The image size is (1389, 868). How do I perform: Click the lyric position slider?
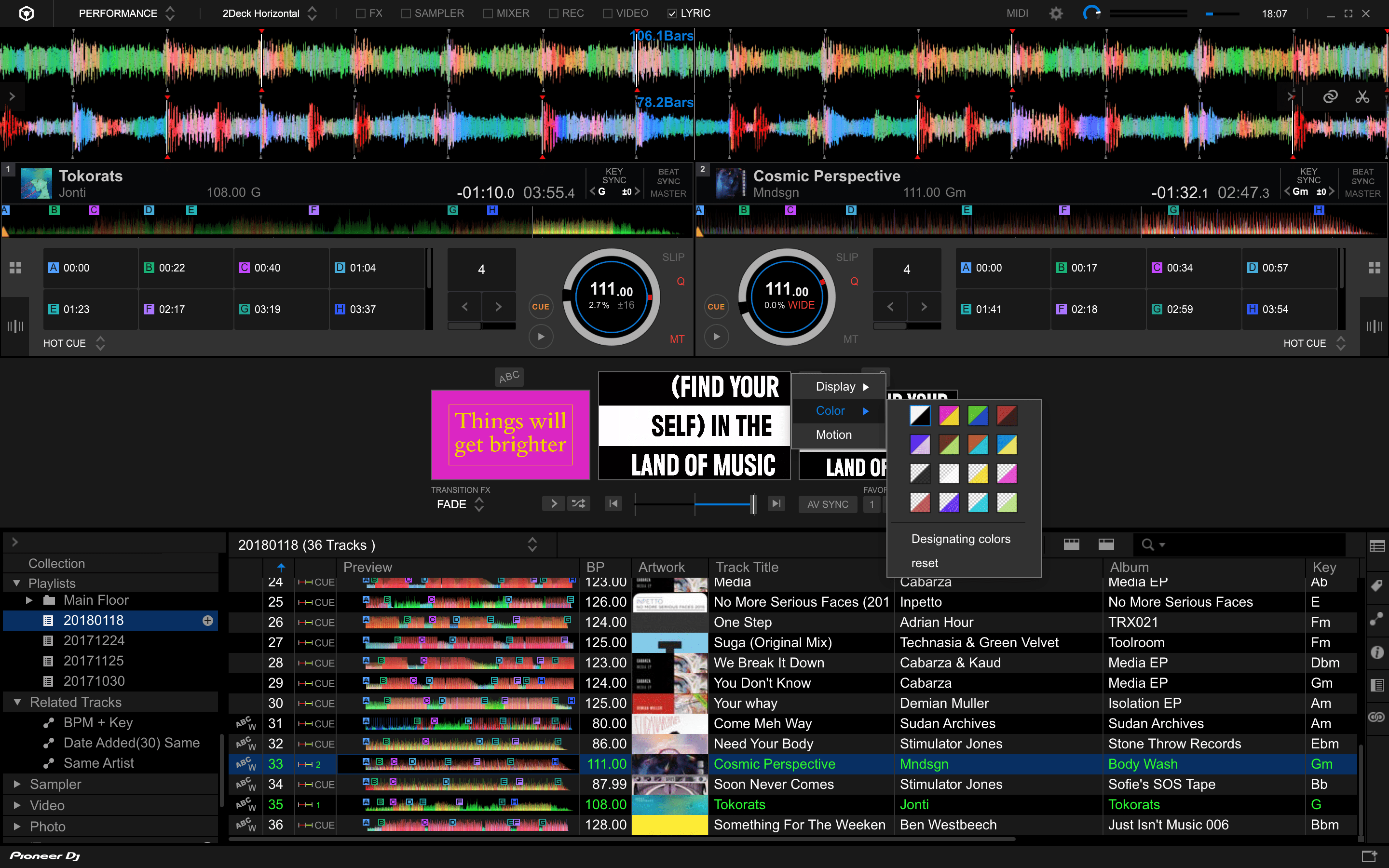(694, 504)
